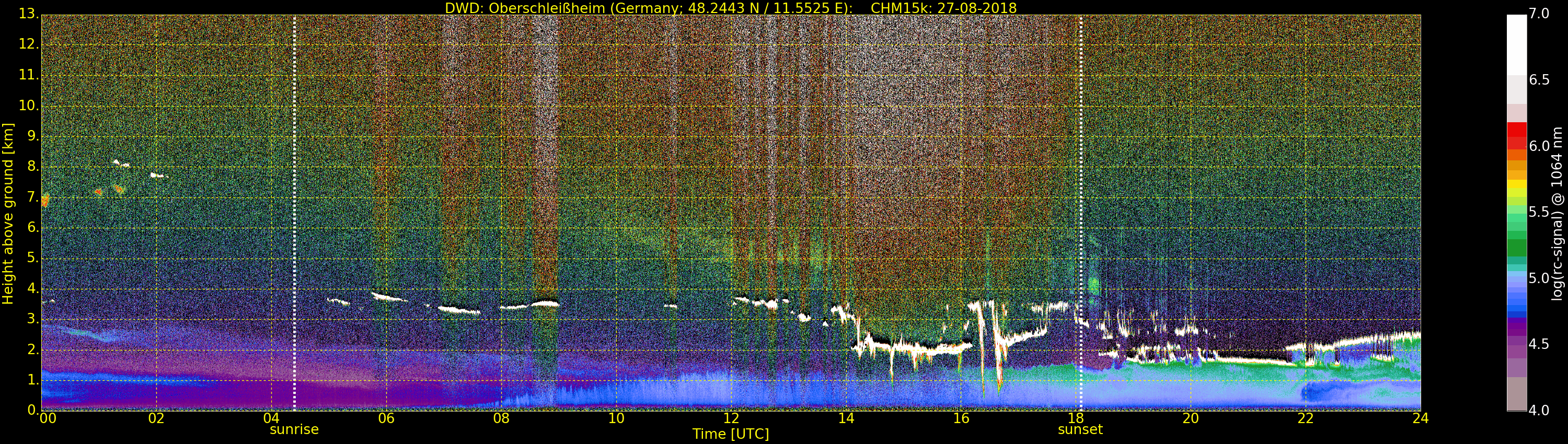1568x444 pixels.
Task: Click the 'sunset' label below the time axis
Action: click(x=1080, y=429)
